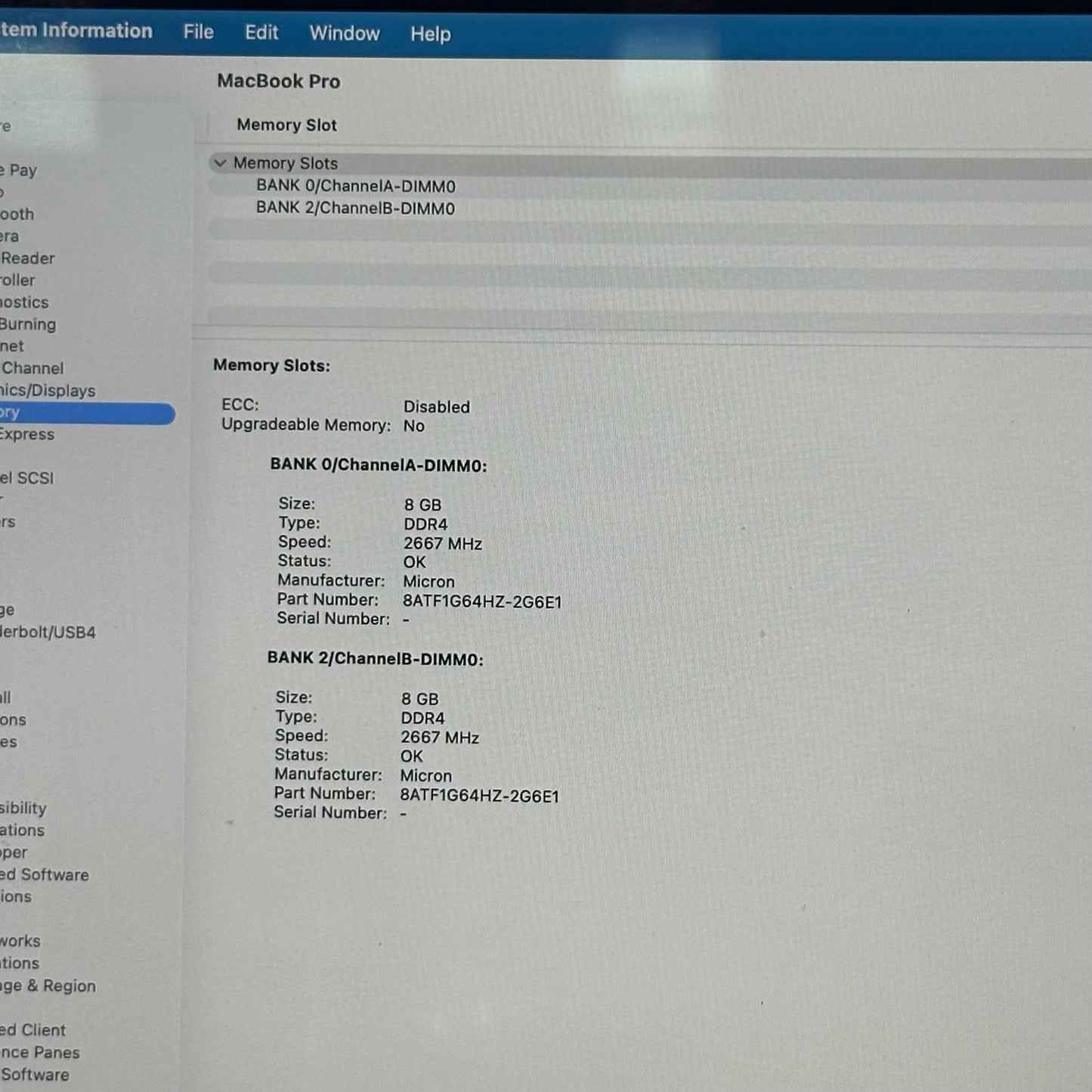Select Card Reader sidebar entry
The height and width of the screenshot is (1092, 1092).
[27, 258]
